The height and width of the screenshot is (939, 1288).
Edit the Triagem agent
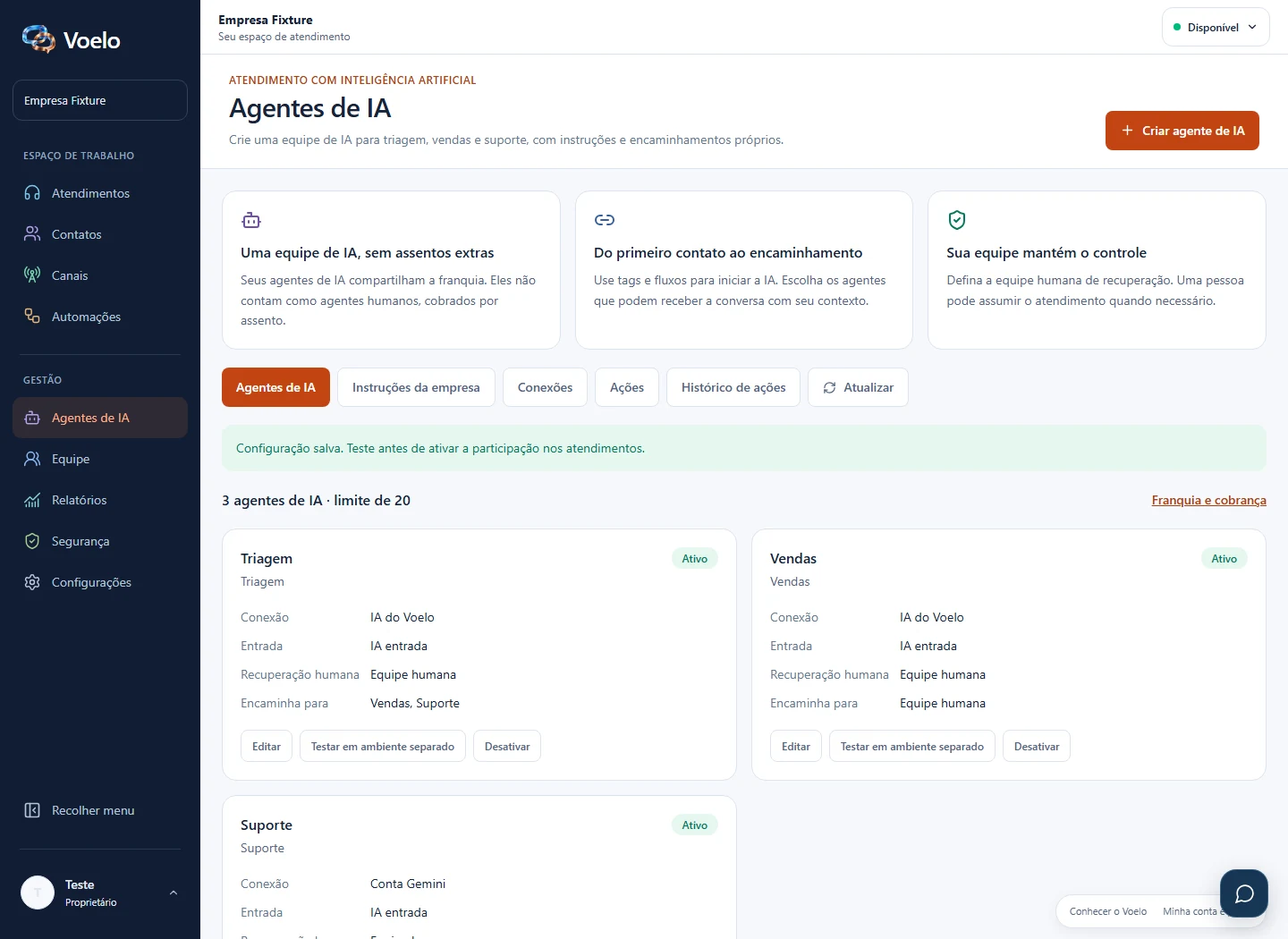pos(267,747)
